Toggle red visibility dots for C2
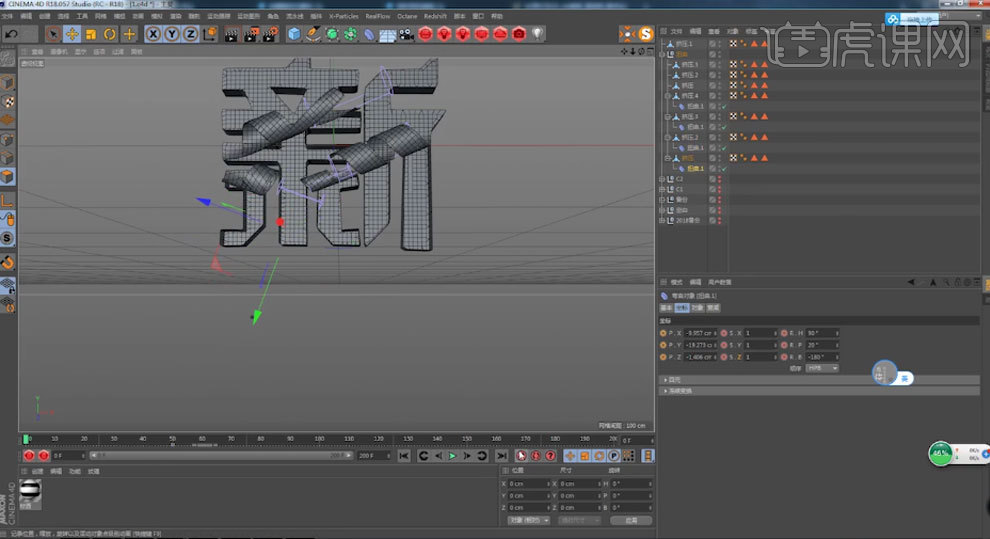This screenshot has width=990, height=539. [719, 179]
